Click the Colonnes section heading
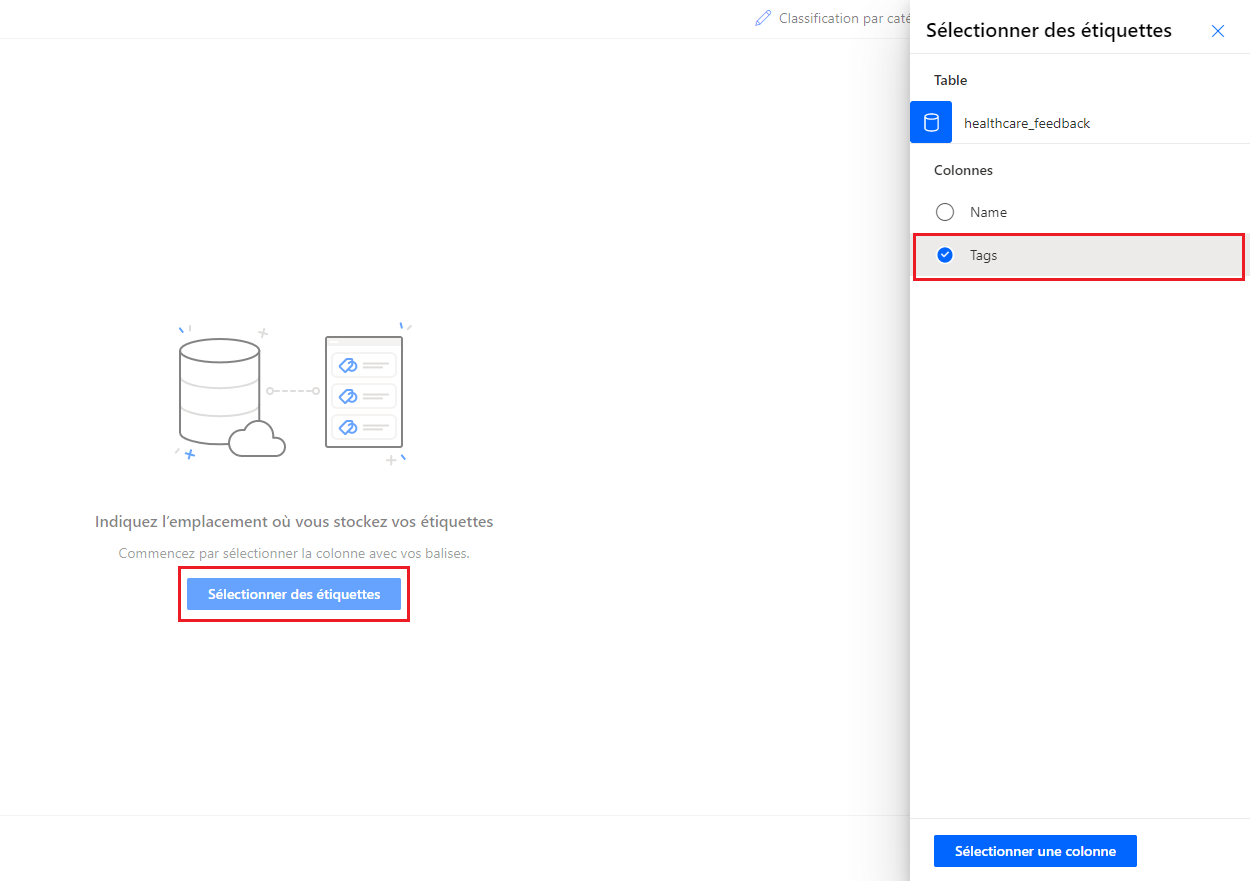The height and width of the screenshot is (881, 1250). click(963, 170)
